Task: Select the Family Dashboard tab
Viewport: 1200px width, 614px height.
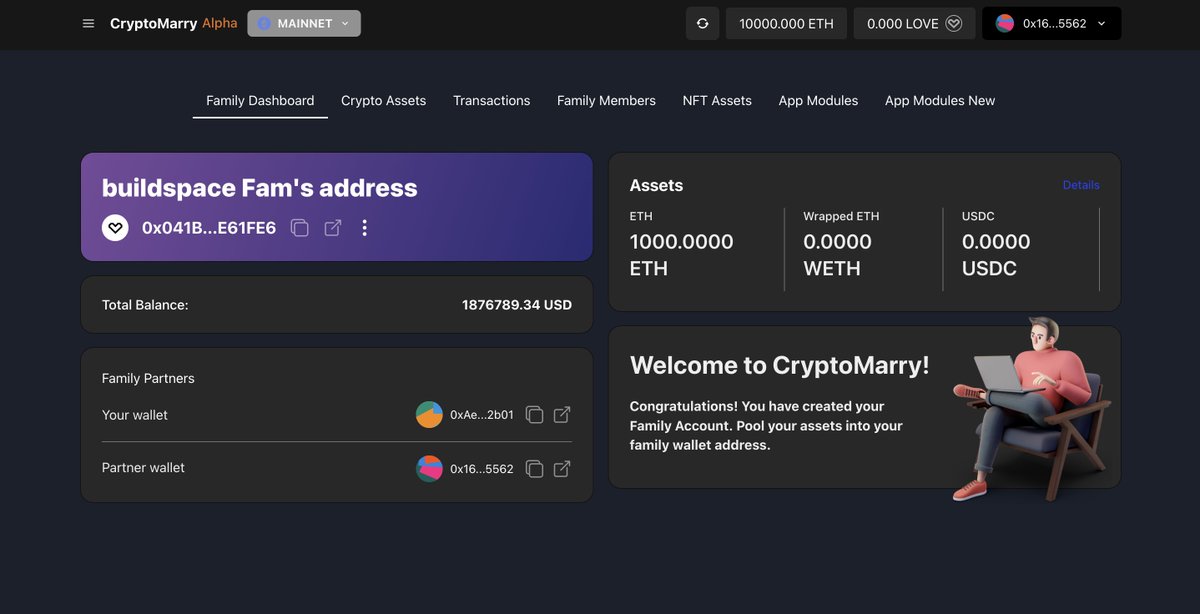Action: [260, 100]
